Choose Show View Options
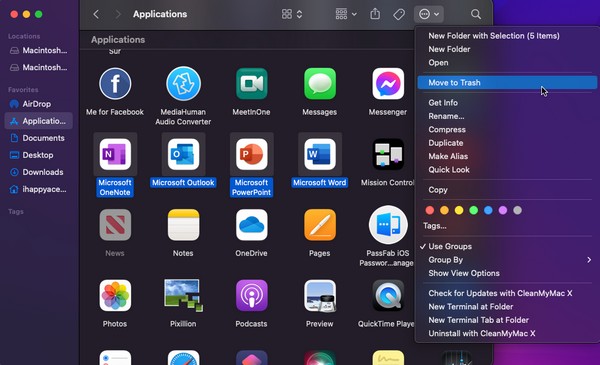Viewport: 600px width, 365px height. pos(507,273)
